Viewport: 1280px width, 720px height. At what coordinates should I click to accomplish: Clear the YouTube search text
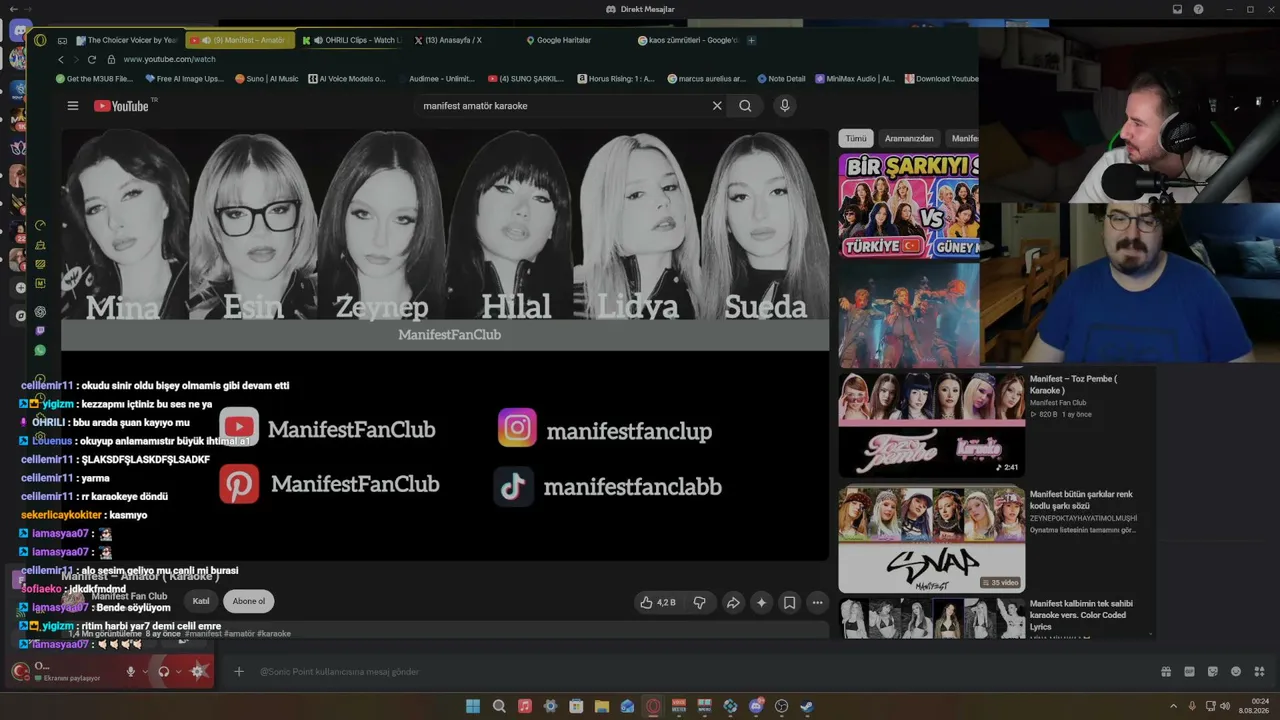717,106
